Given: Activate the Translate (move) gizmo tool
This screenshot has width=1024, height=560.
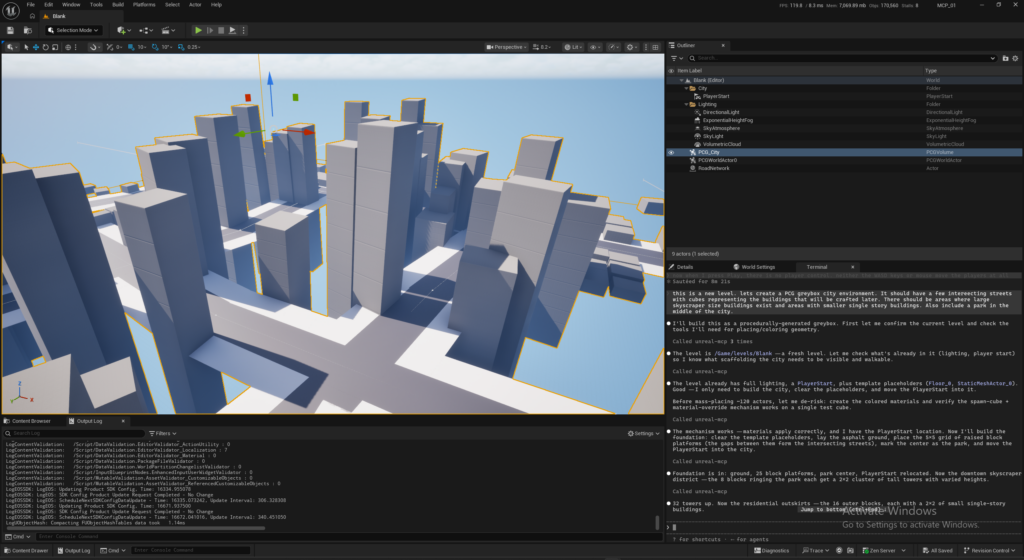Looking at the screenshot, I should point(36,47).
